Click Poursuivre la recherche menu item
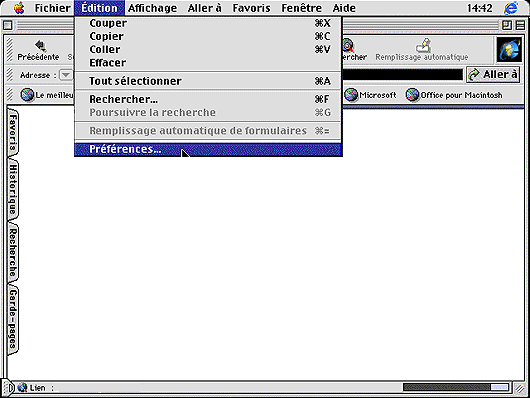The width and height of the screenshot is (530, 398). pyautogui.click(x=208, y=112)
